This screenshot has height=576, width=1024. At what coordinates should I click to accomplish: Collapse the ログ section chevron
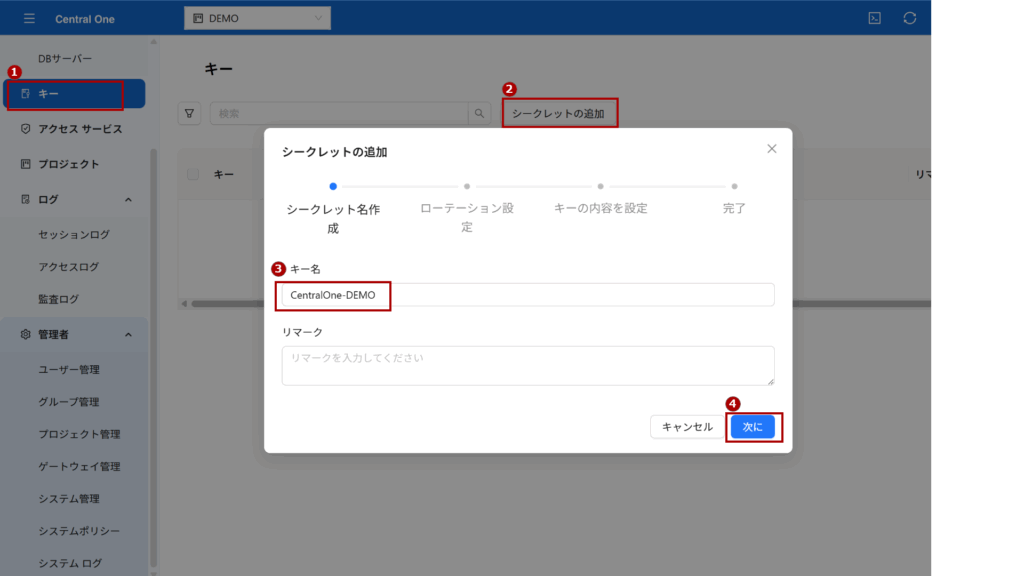pyautogui.click(x=128, y=199)
